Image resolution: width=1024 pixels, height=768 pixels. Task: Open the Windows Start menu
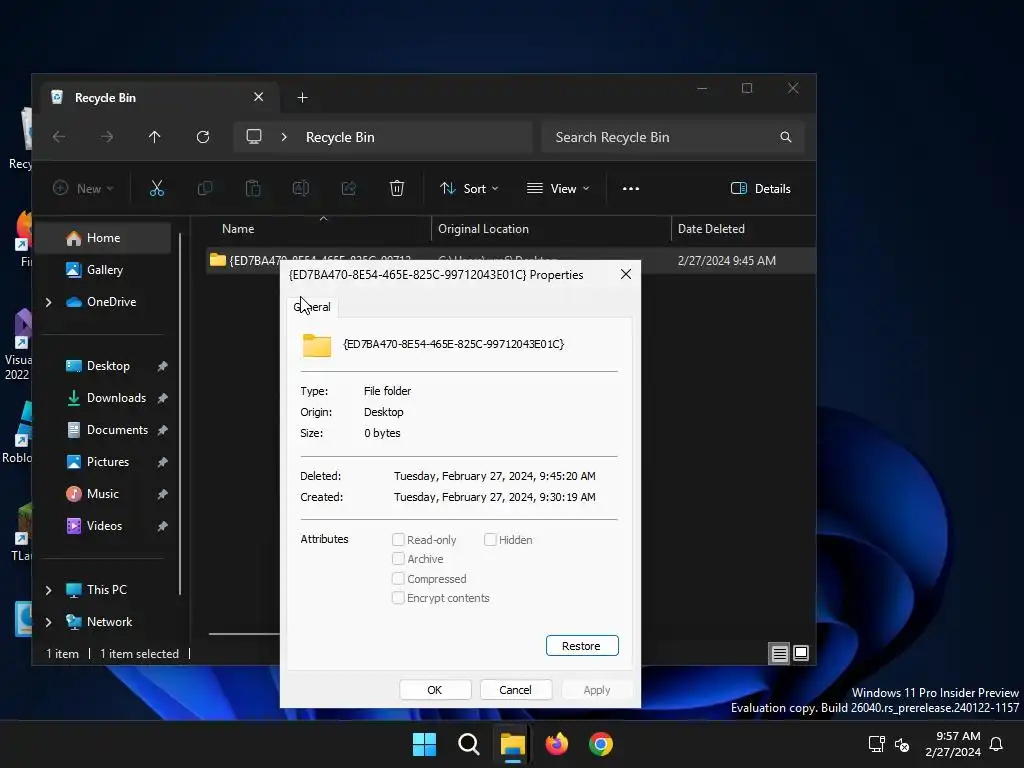point(424,744)
